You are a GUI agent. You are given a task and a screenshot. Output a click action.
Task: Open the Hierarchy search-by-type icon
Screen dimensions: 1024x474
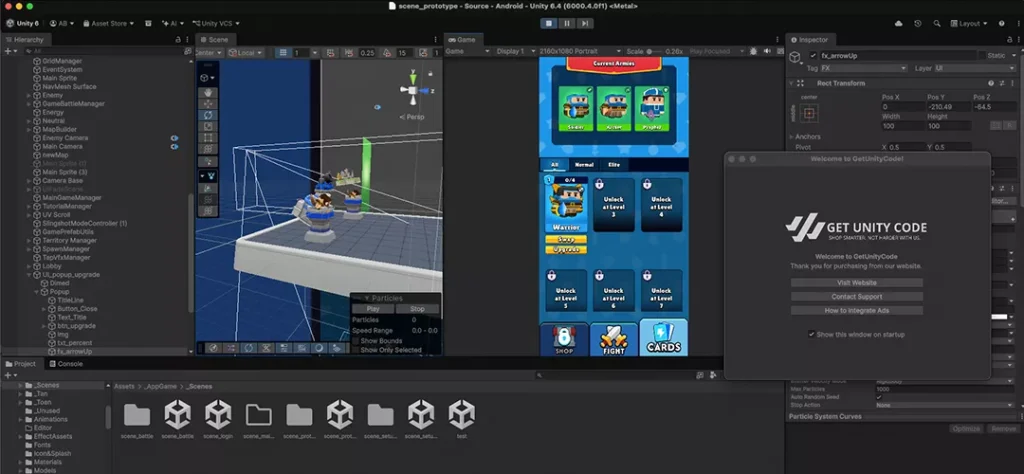click(189, 51)
